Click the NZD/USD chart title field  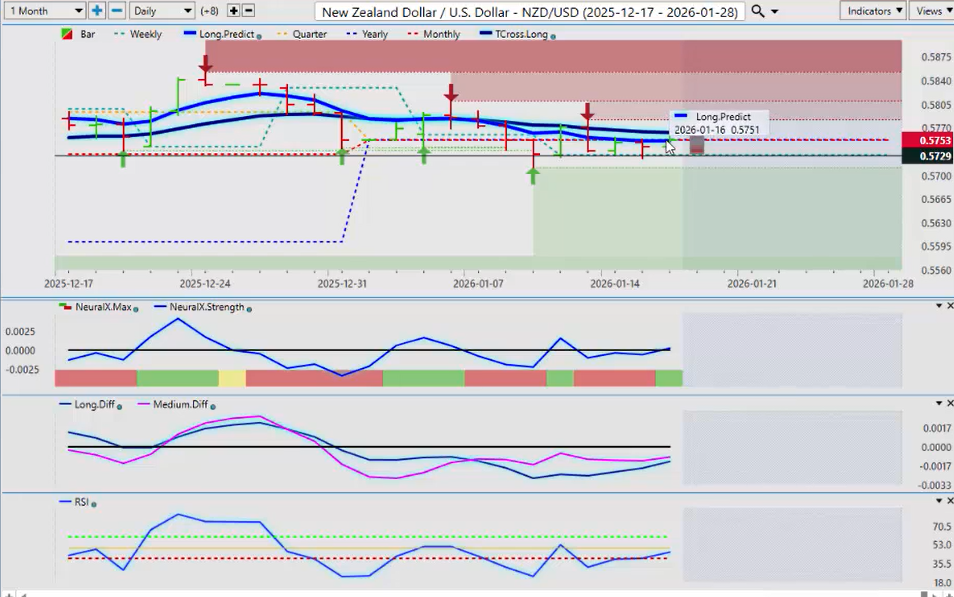tap(529, 10)
